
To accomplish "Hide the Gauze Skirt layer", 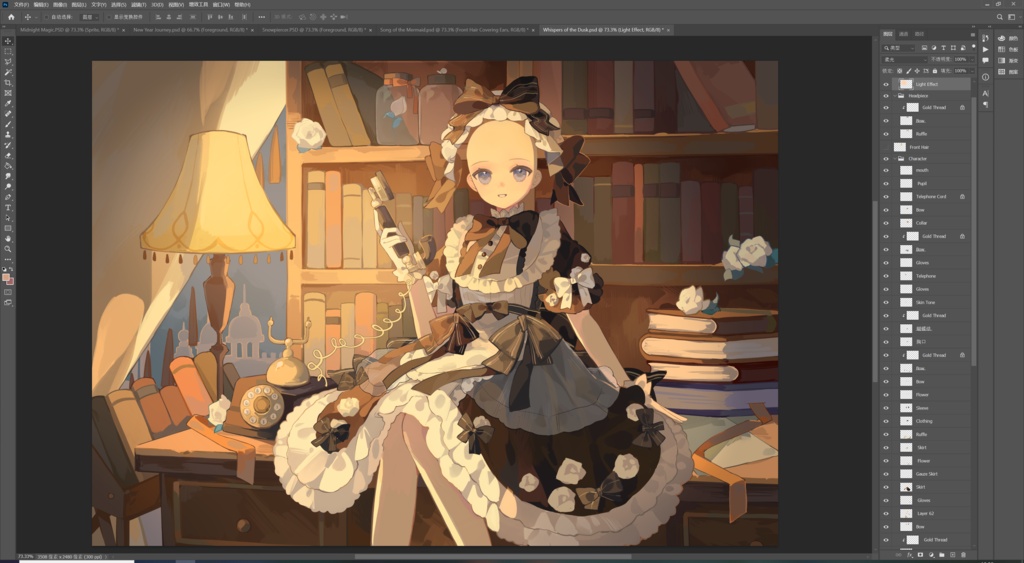I will pyautogui.click(x=886, y=474).
